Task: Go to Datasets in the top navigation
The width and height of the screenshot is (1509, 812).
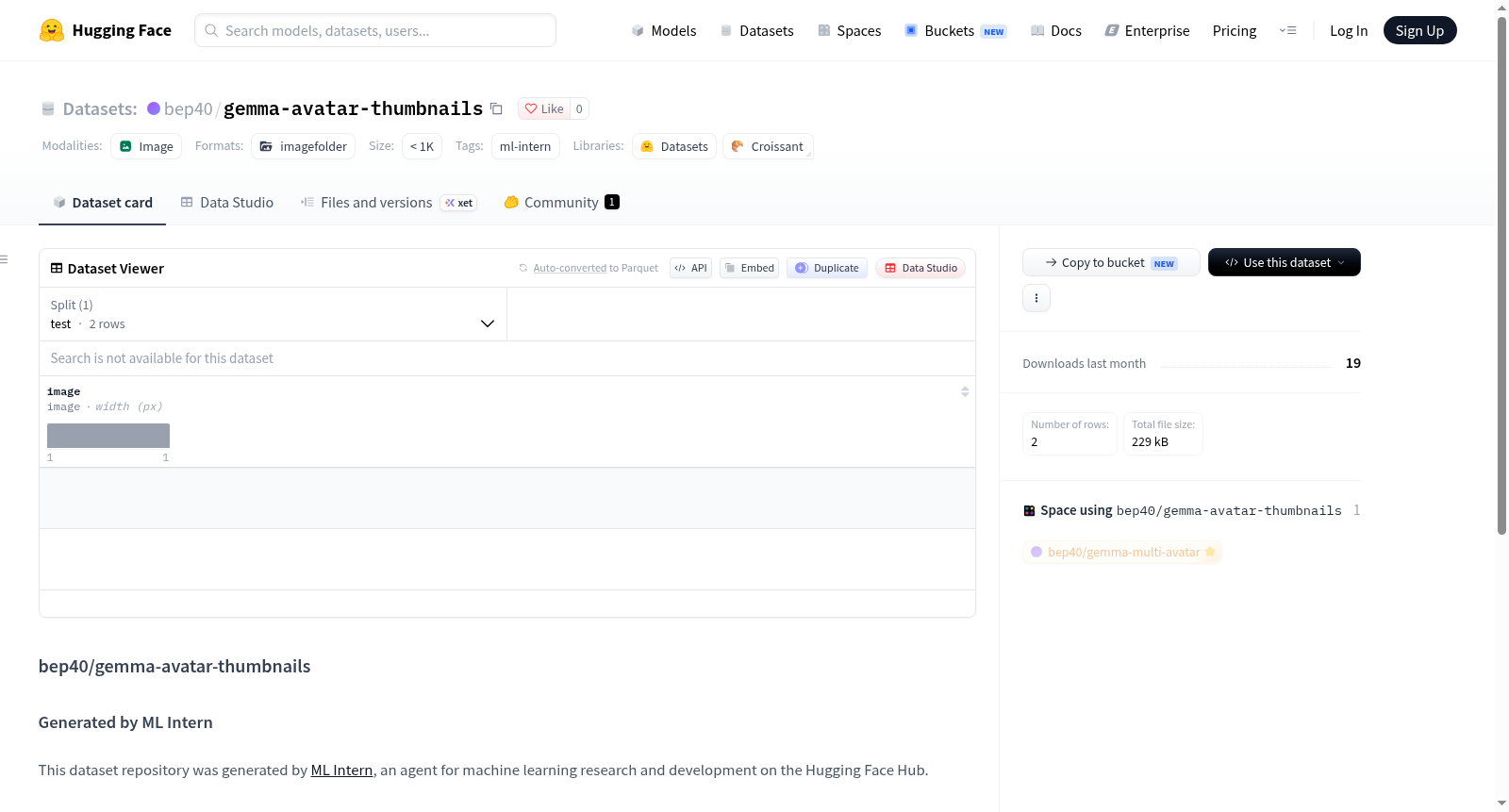Action: coord(757,30)
